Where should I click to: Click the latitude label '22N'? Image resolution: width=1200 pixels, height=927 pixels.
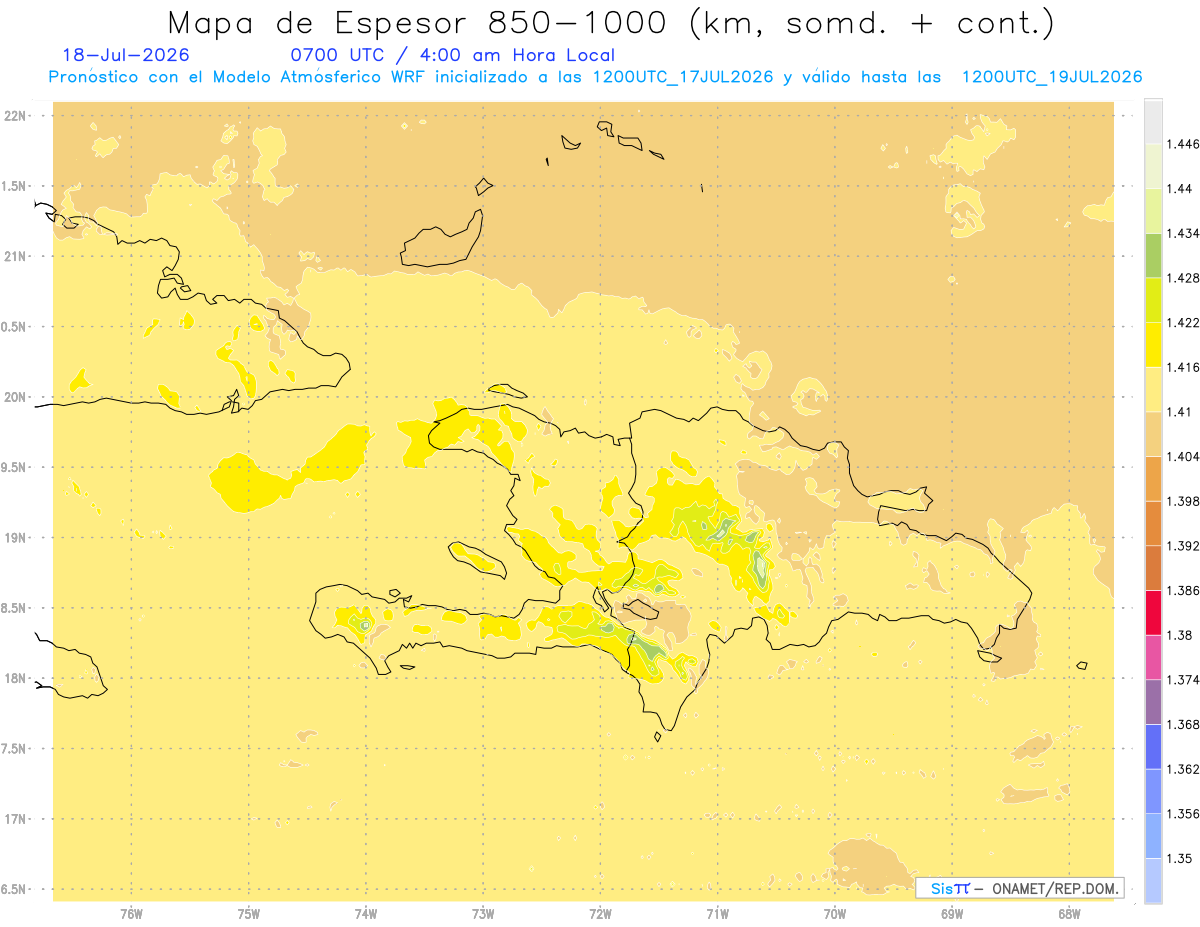pyautogui.click(x=15, y=116)
